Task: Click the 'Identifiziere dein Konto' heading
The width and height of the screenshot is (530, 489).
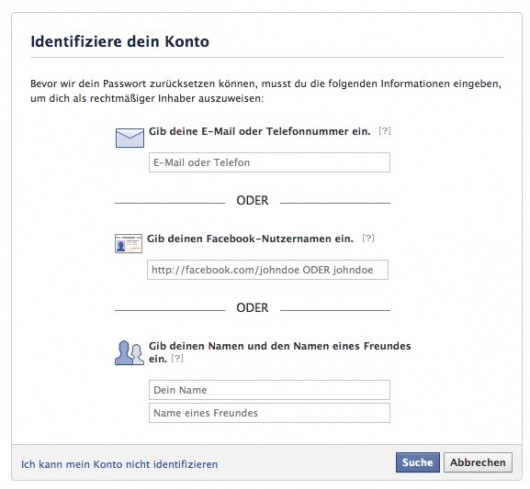Action: [120, 42]
